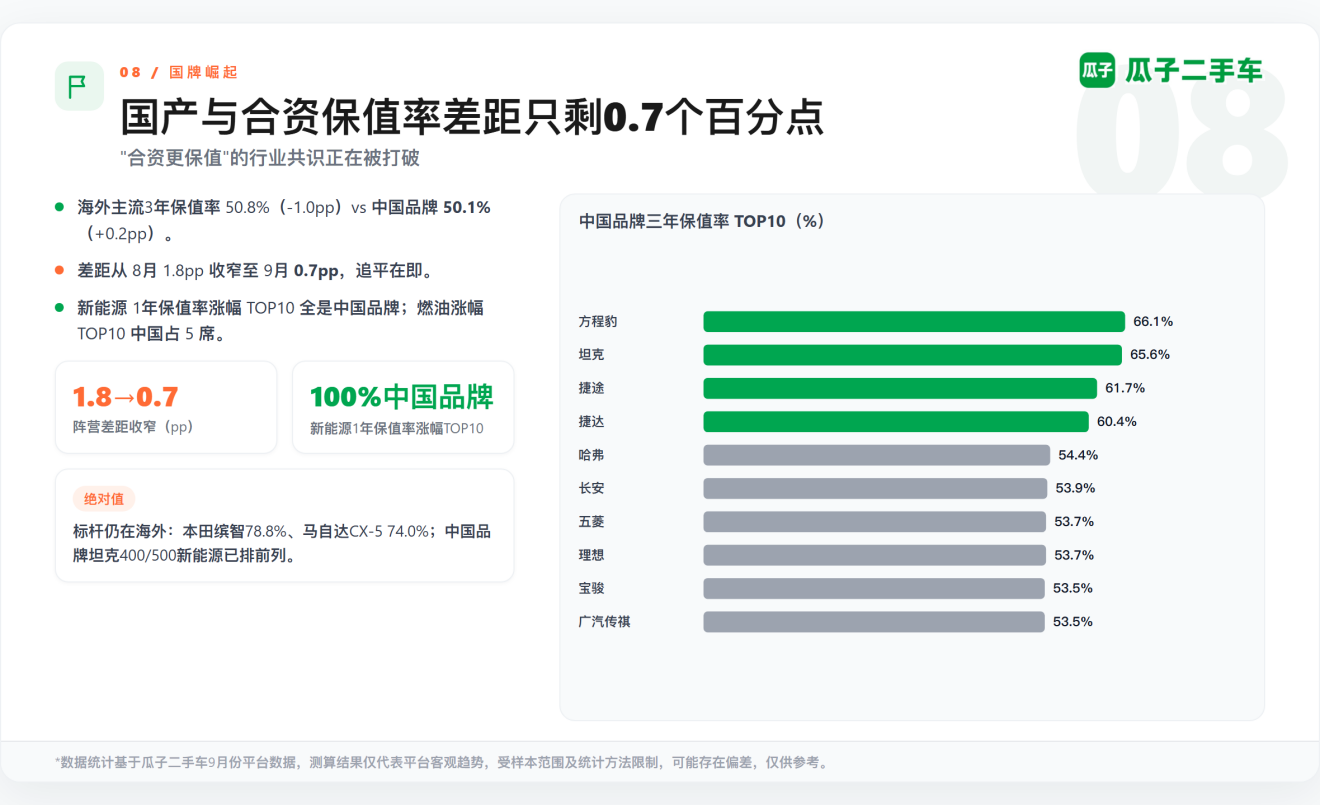Click the headline 国产与合资保值率差距只剩0.7个百分点

click(472, 117)
